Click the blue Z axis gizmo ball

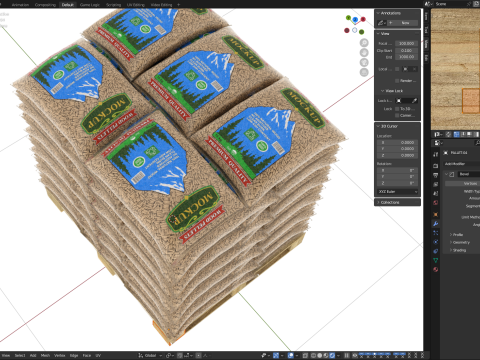coord(355,20)
